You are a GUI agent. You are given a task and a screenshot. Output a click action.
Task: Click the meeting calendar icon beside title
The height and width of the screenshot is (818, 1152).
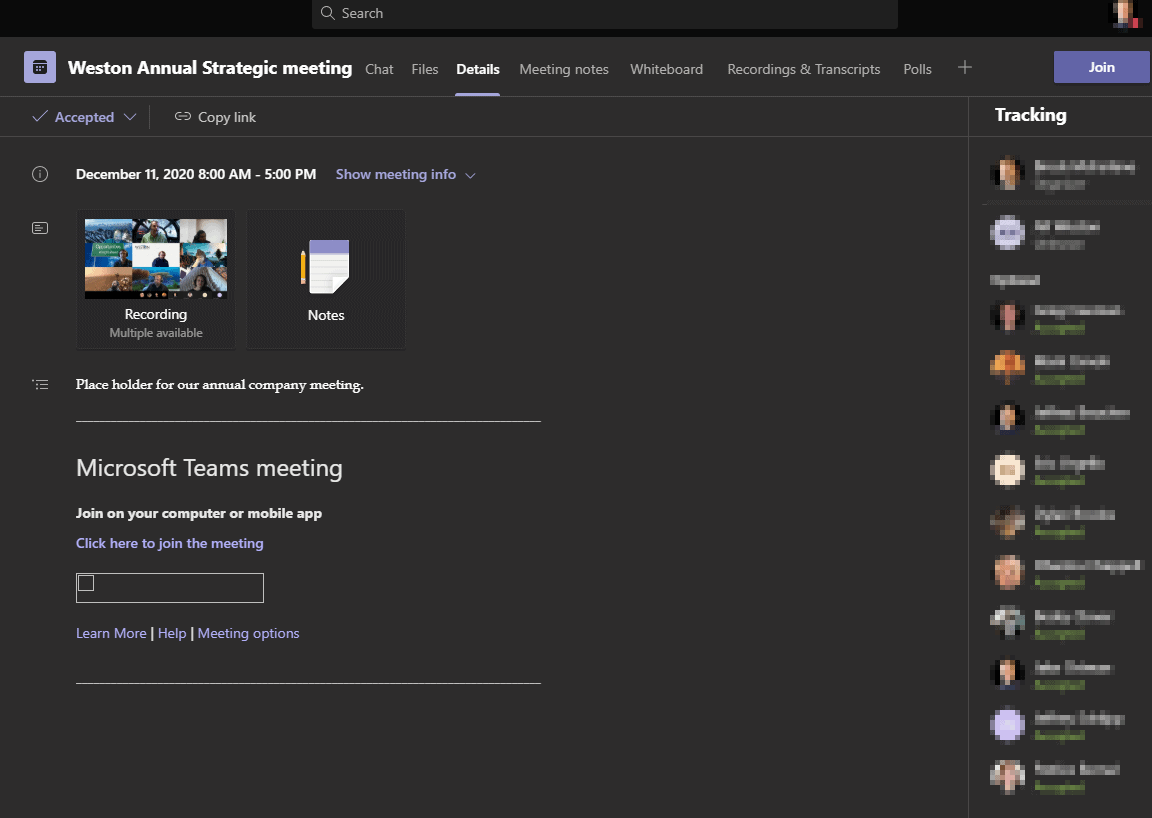pyautogui.click(x=40, y=68)
